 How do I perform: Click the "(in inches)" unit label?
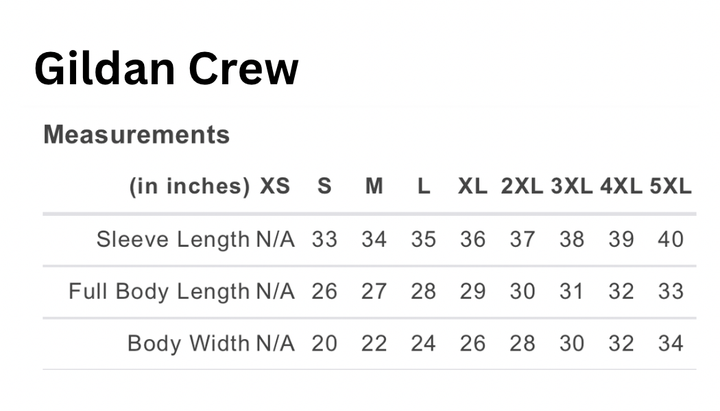(189, 187)
